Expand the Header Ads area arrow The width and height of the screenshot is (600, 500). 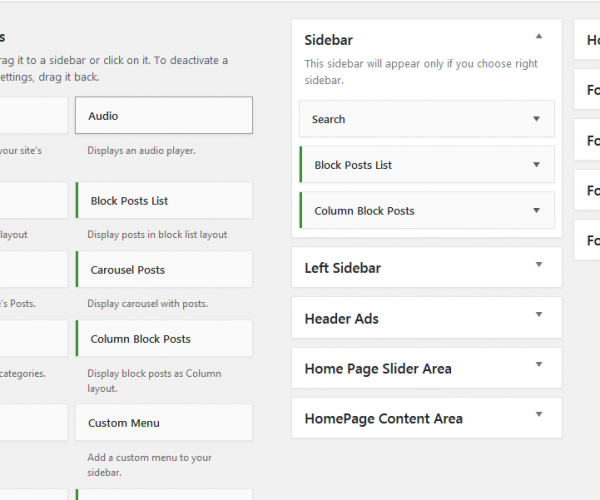click(x=539, y=315)
